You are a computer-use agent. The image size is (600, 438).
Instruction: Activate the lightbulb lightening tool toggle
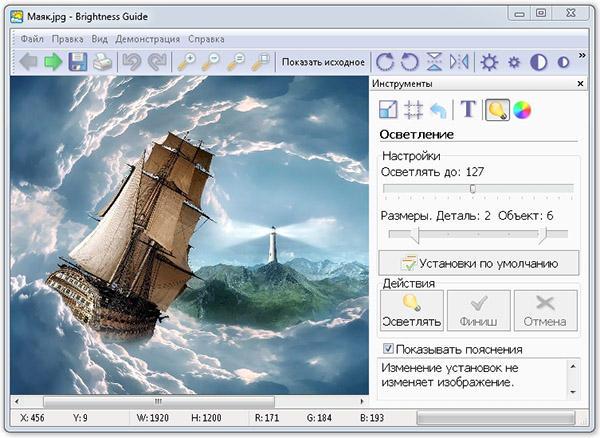[x=495, y=110]
